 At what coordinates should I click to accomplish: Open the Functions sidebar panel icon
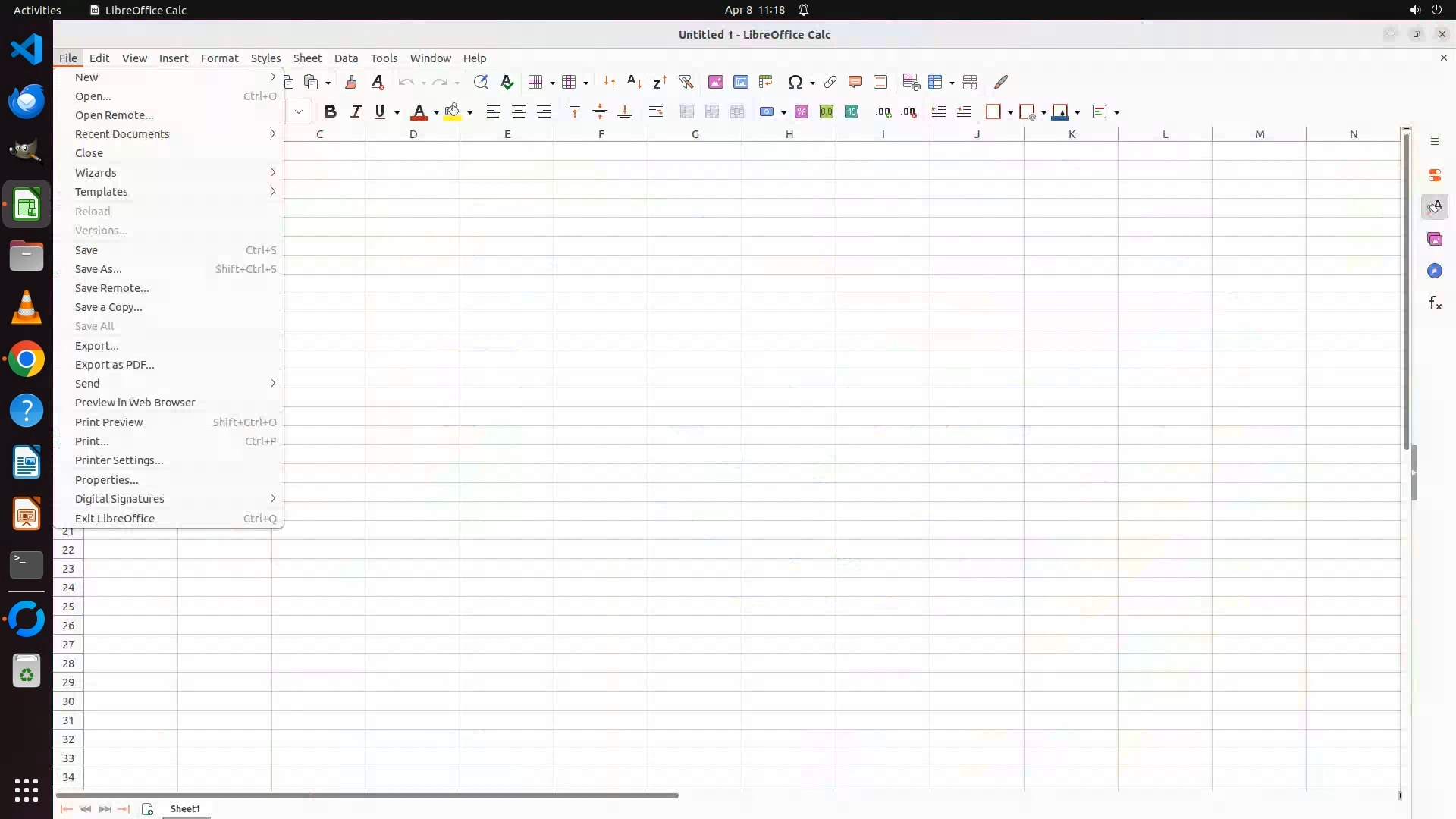pos(1435,303)
